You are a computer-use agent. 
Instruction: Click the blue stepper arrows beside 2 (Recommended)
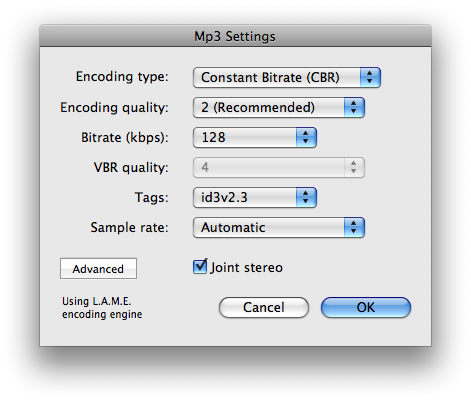click(x=354, y=107)
